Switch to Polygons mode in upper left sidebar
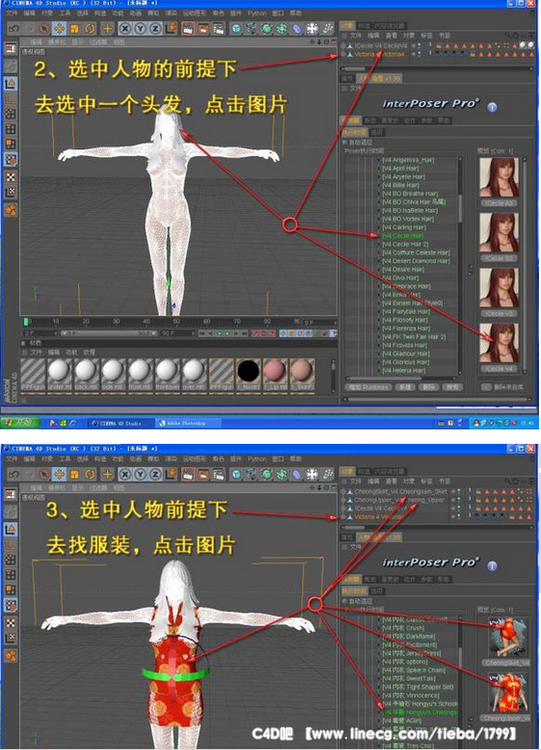 [x=10, y=144]
